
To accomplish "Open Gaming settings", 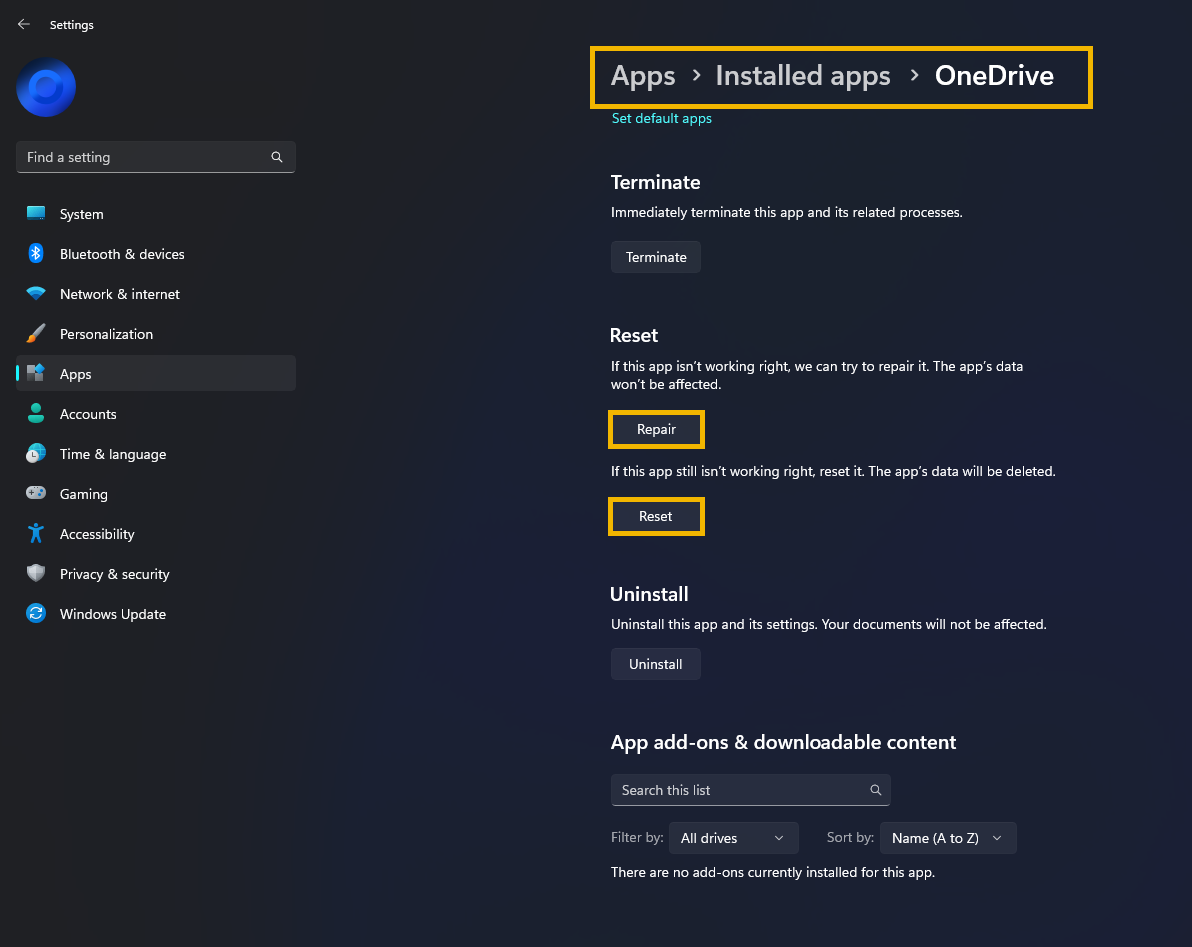I will pos(156,494).
